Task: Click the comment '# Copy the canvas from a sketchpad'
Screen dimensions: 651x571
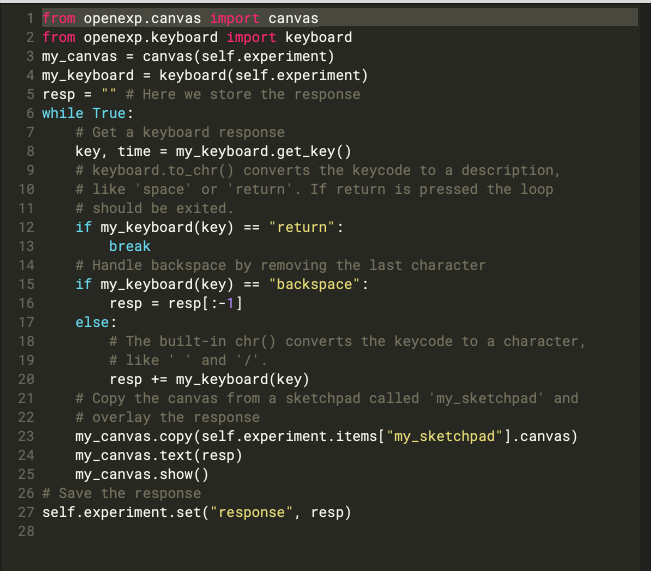Action: point(327,399)
